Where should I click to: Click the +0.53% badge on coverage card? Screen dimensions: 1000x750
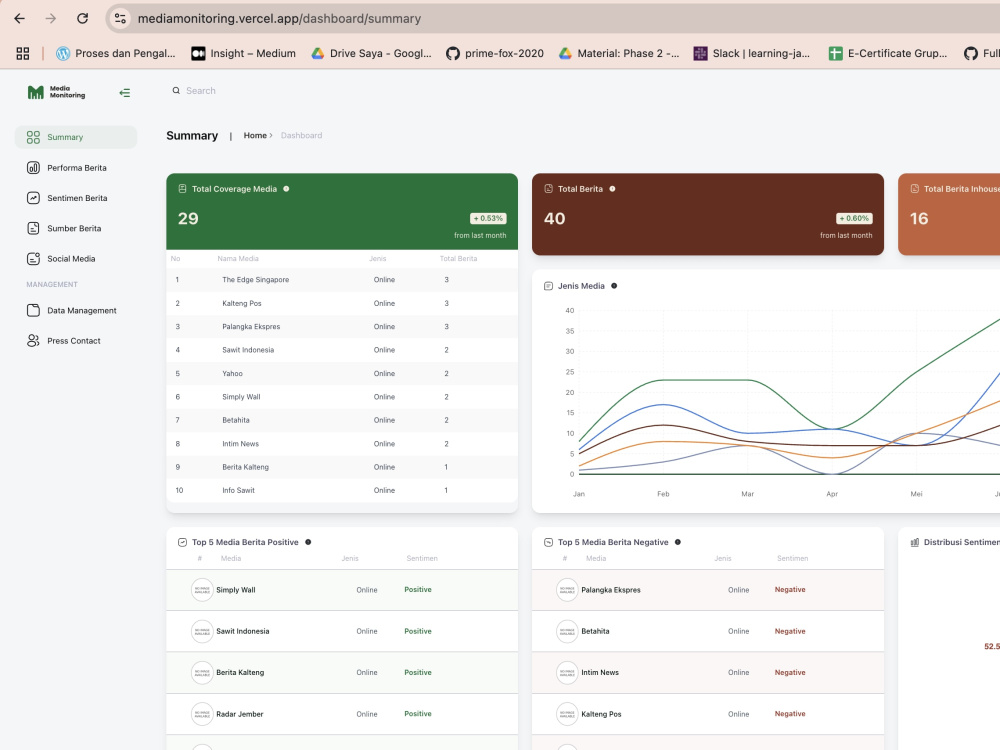point(489,218)
